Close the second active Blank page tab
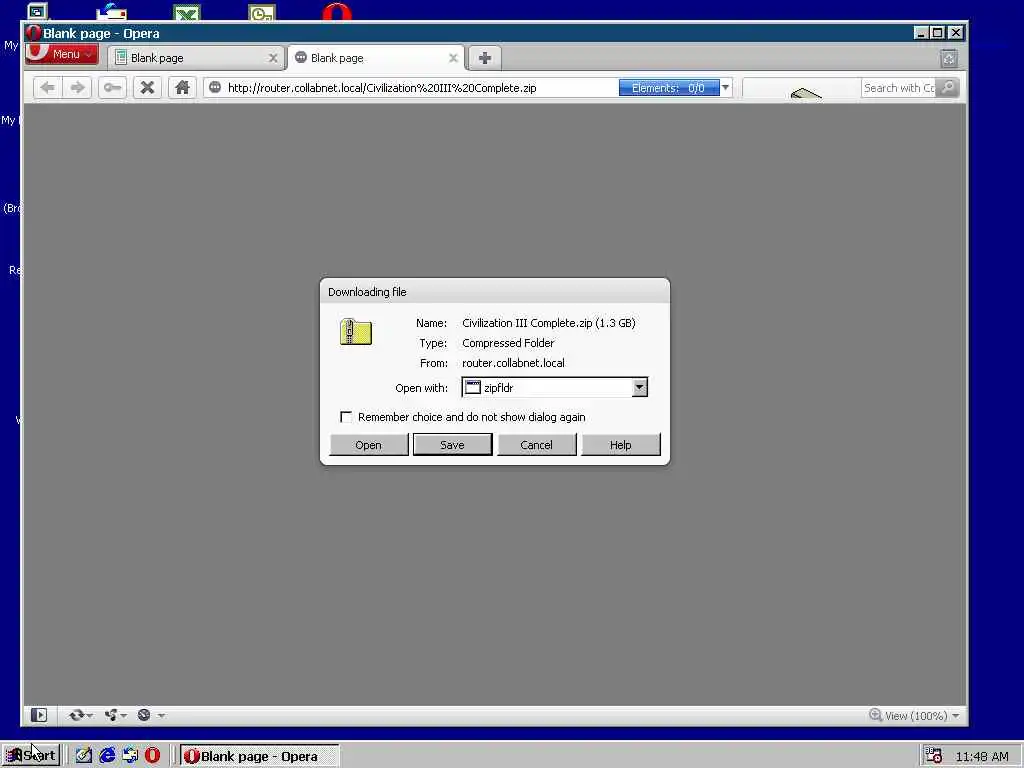1024x768 pixels. pyautogui.click(x=453, y=58)
